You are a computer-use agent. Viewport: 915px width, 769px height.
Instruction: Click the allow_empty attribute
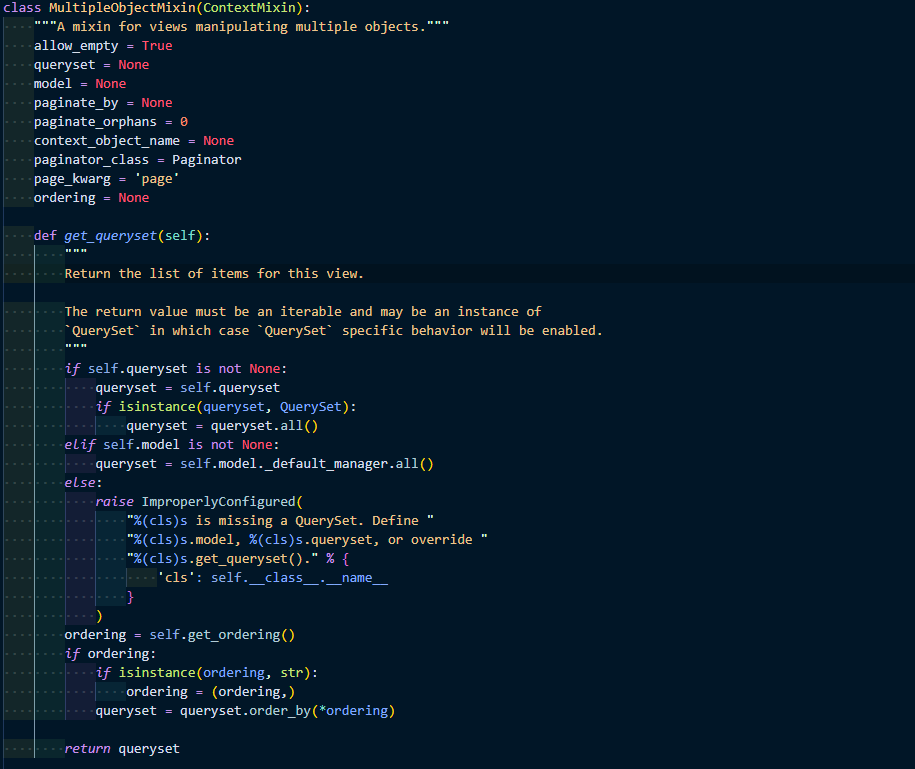pyautogui.click(x=76, y=46)
